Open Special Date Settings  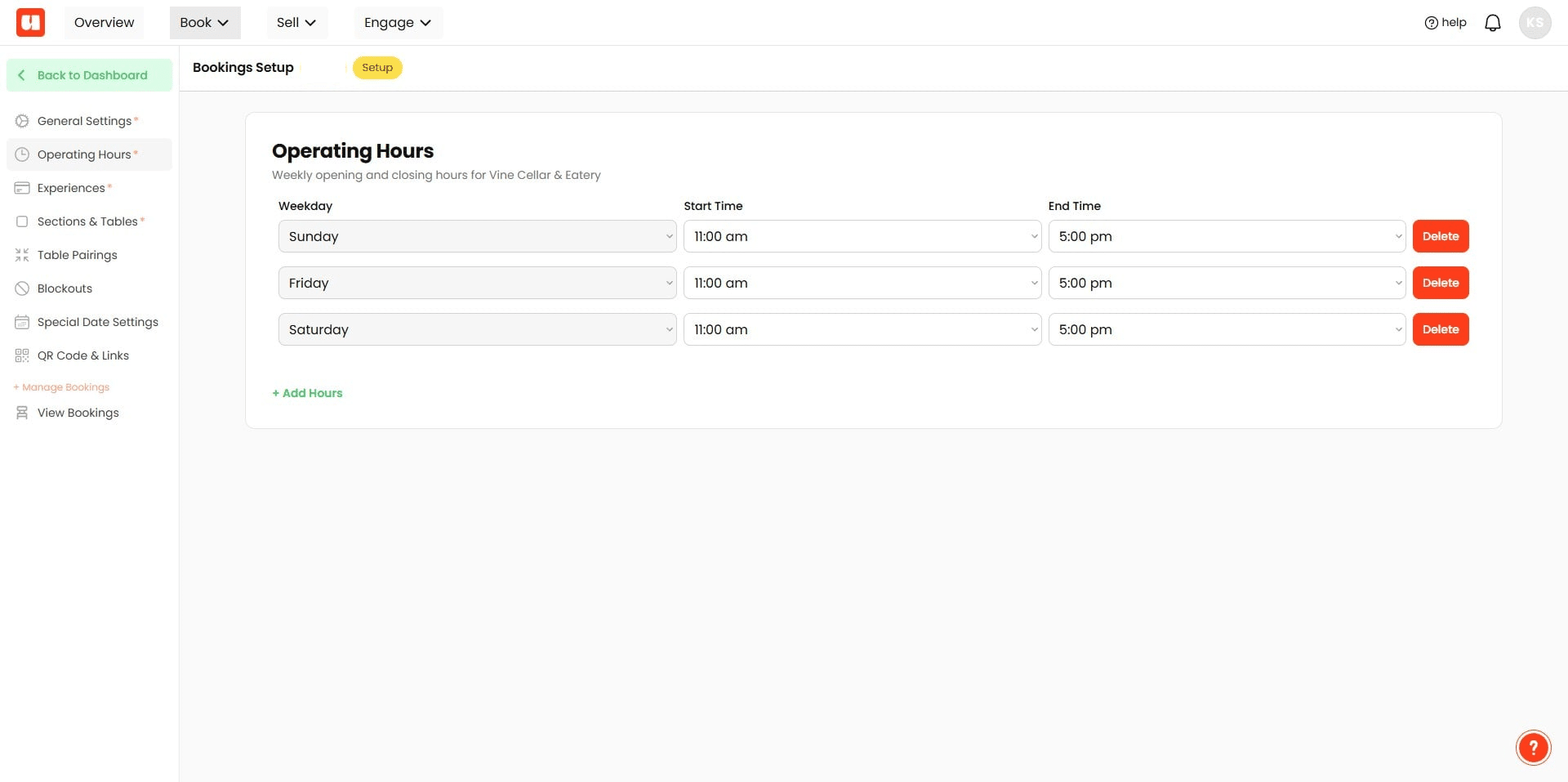(89, 322)
